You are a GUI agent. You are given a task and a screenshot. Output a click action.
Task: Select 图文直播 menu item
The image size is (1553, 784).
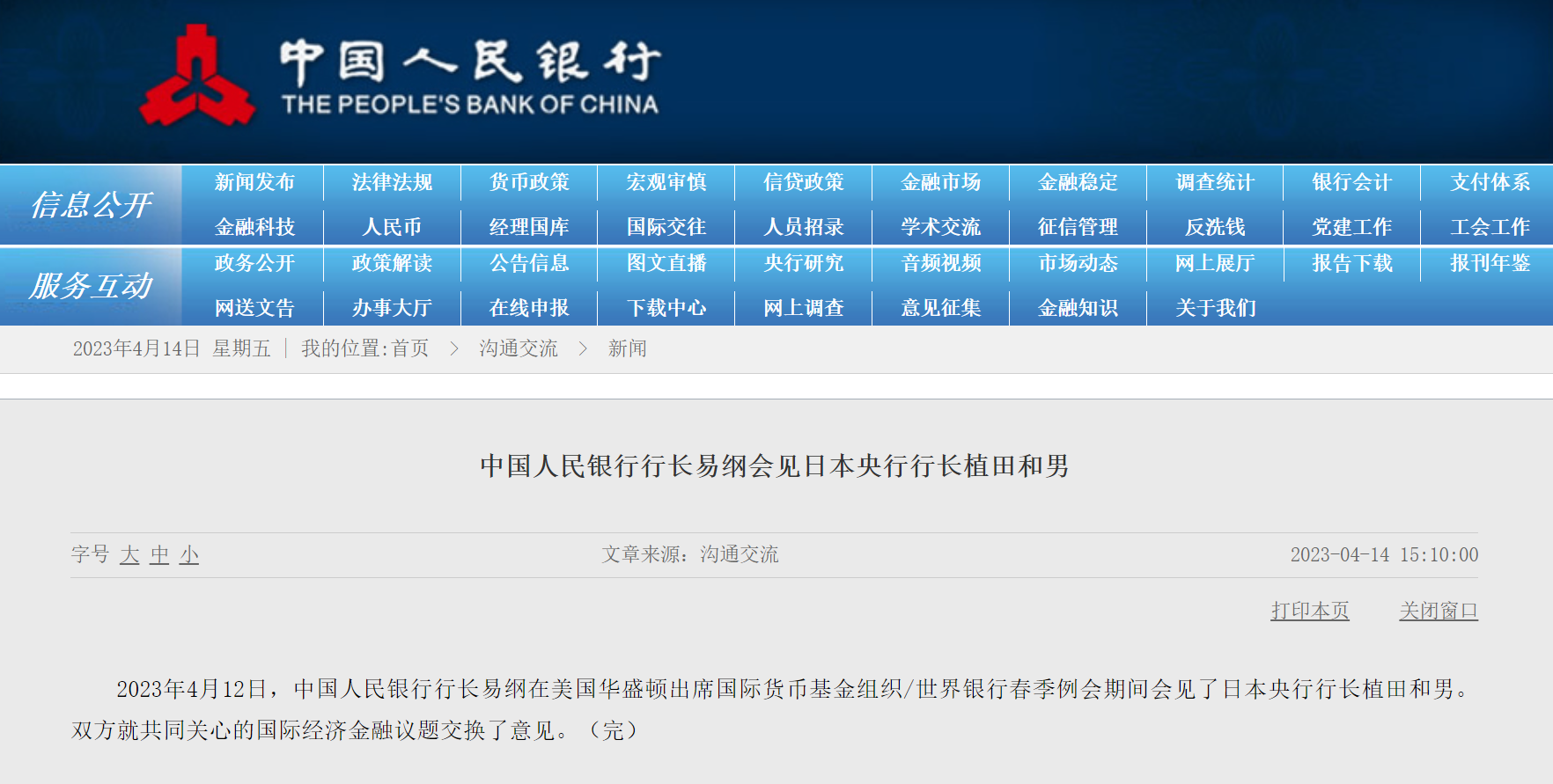coord(666,263)
